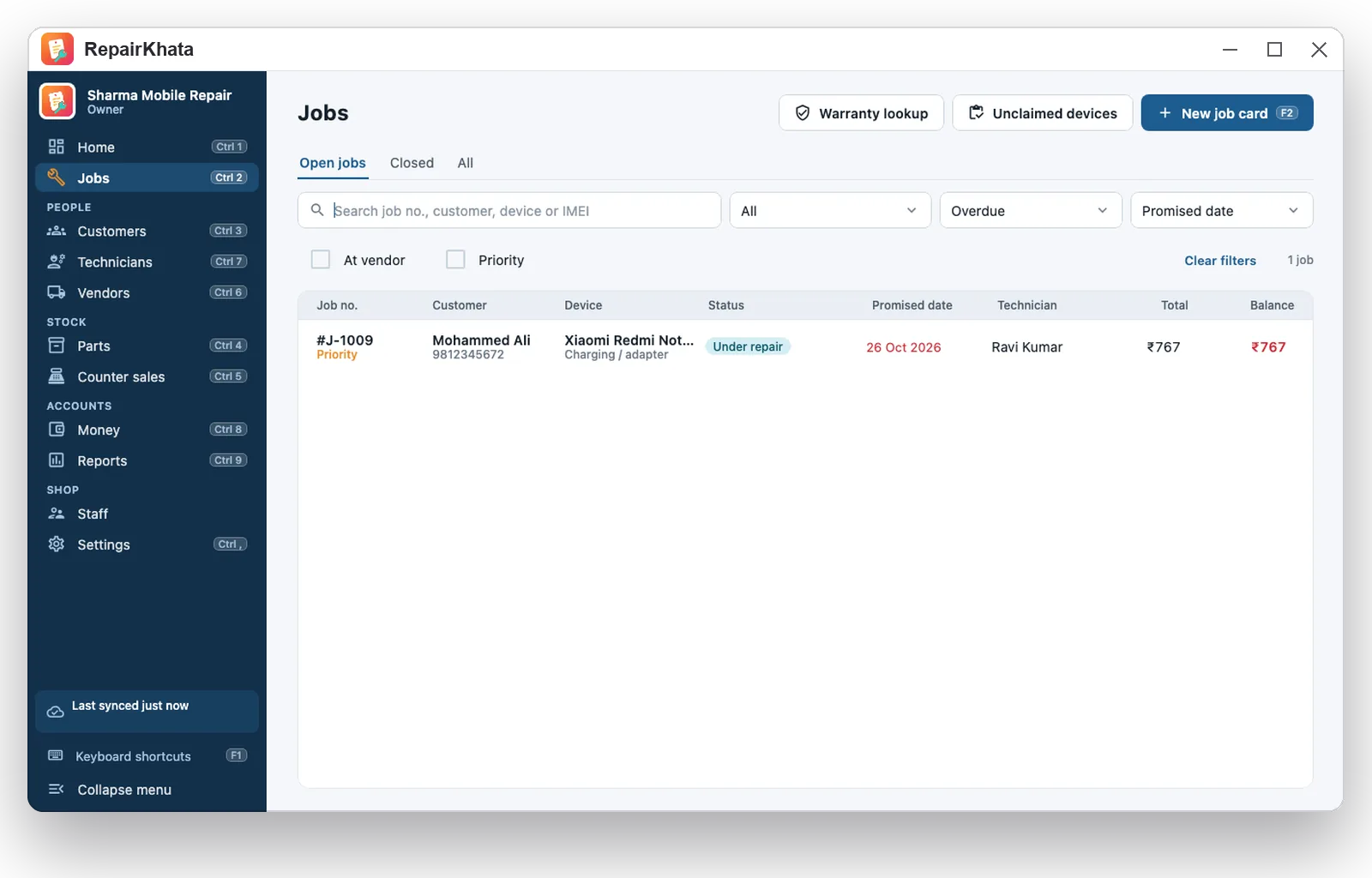Tick the At vendor checkbox

(321, 260)
